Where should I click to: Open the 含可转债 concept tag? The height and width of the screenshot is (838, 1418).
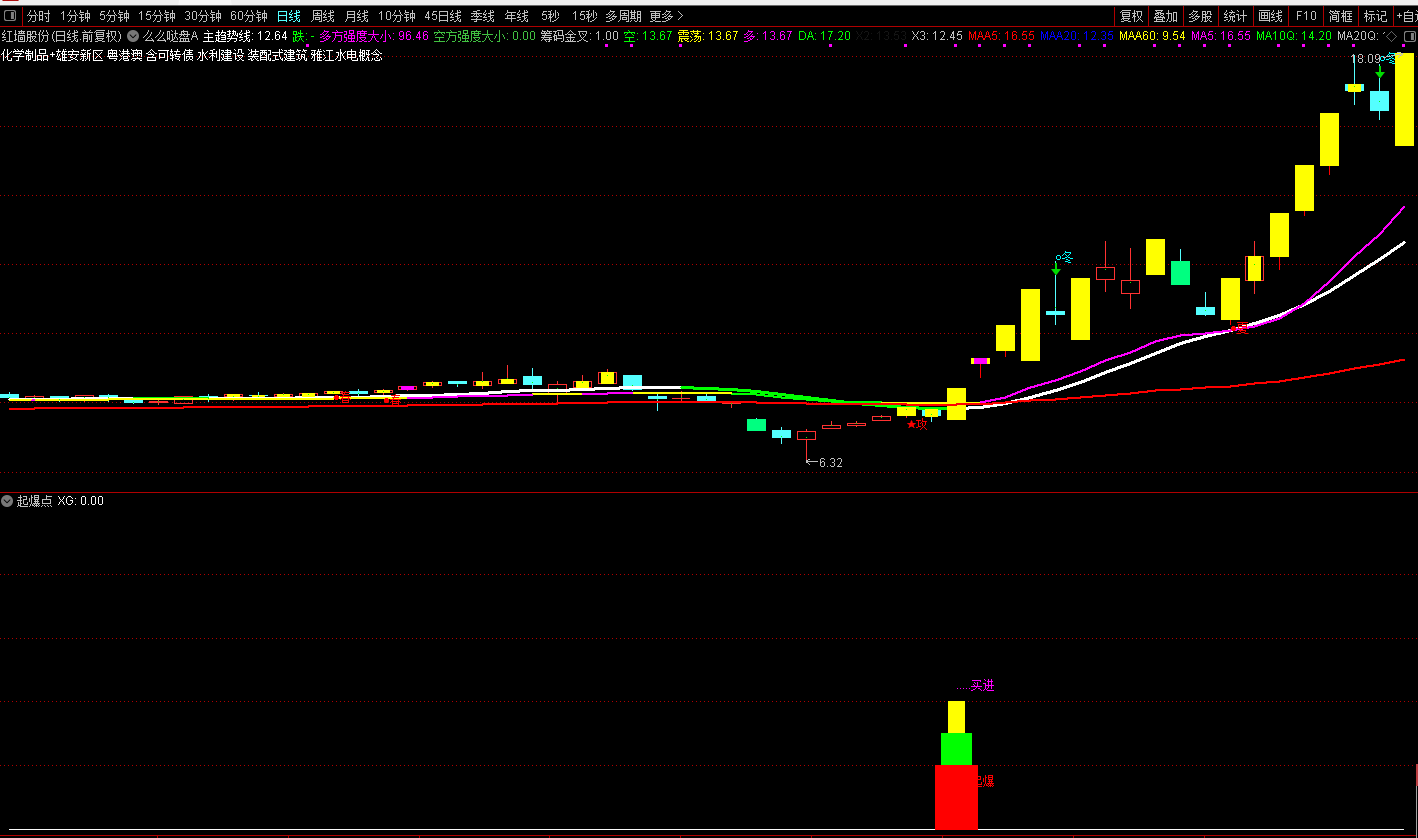point(170,55)
